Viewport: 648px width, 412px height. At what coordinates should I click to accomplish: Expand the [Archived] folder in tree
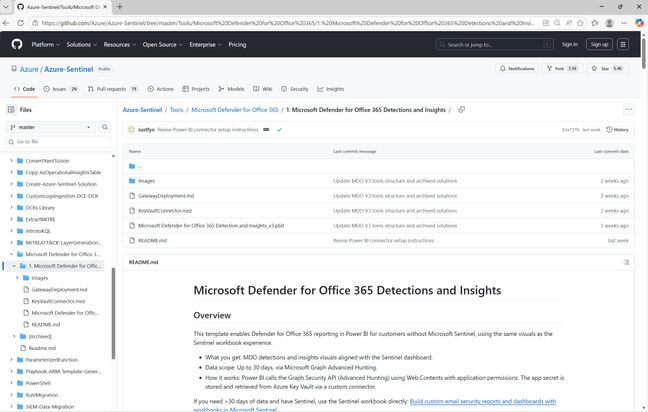pos(14,336)
